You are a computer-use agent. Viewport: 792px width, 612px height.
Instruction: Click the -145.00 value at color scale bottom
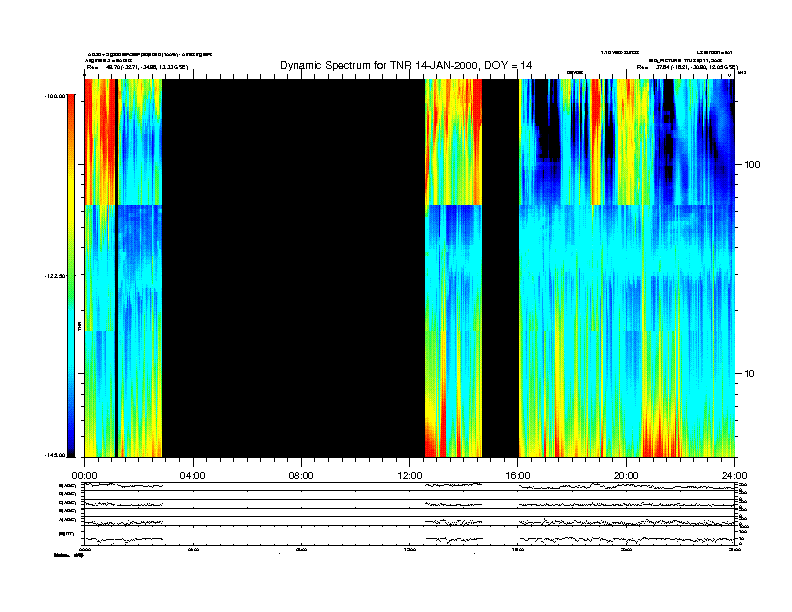pyautogui.click(x=56, y=455)
